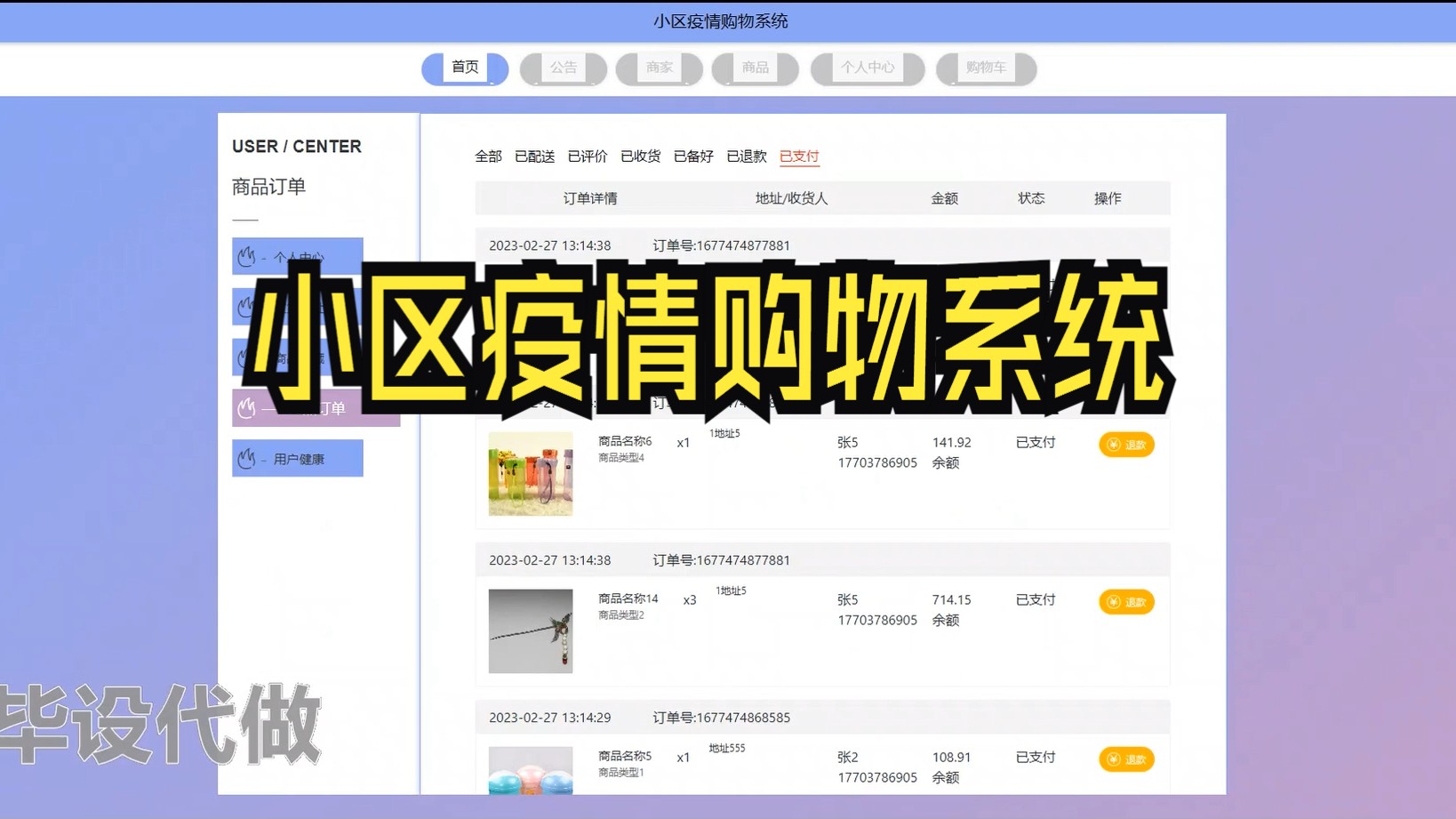The image size is (1456, 819).
Task: Open 个人中心 in the sidebar
Action: coord(298,256)
